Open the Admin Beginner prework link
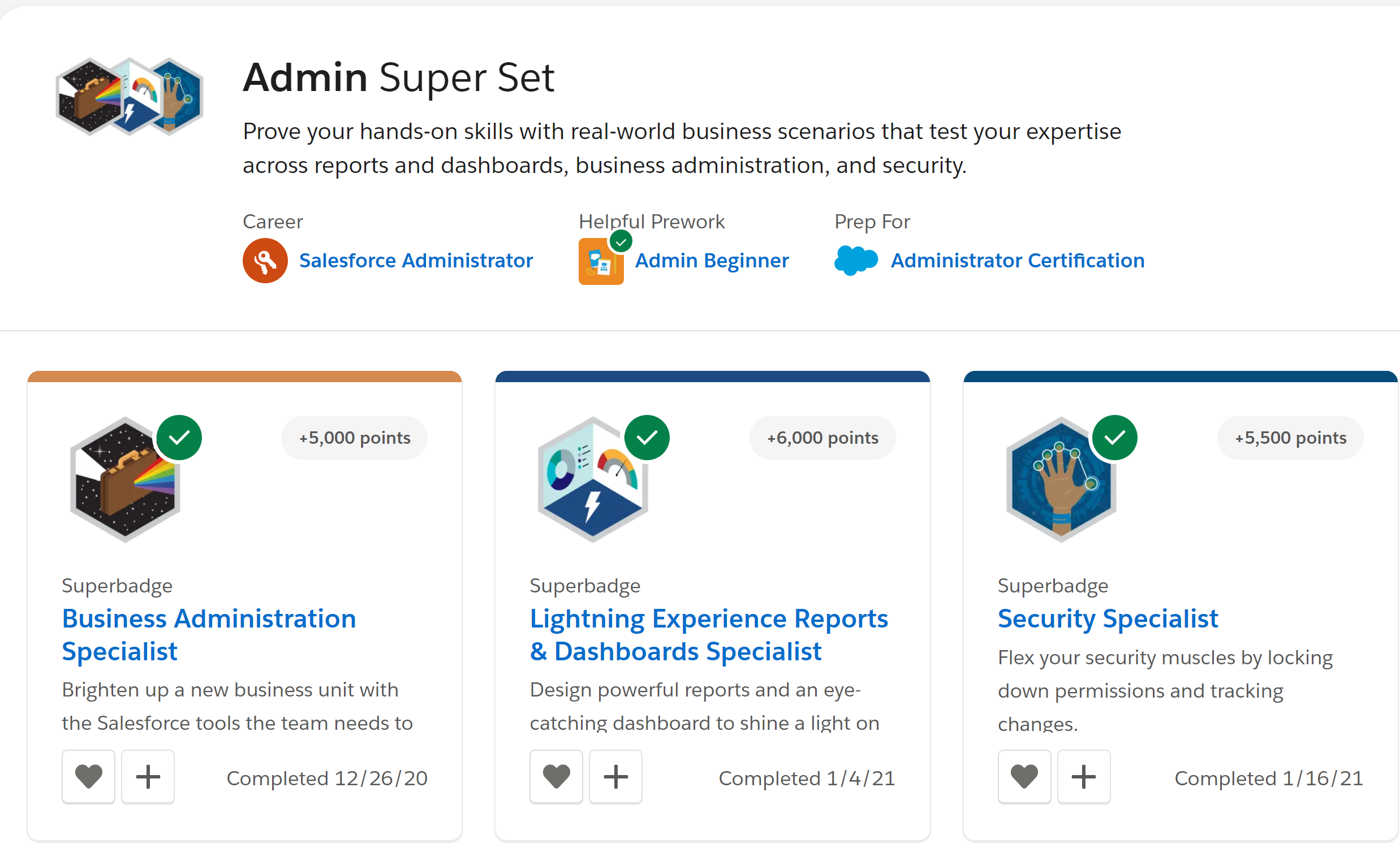 pos(712,261)
